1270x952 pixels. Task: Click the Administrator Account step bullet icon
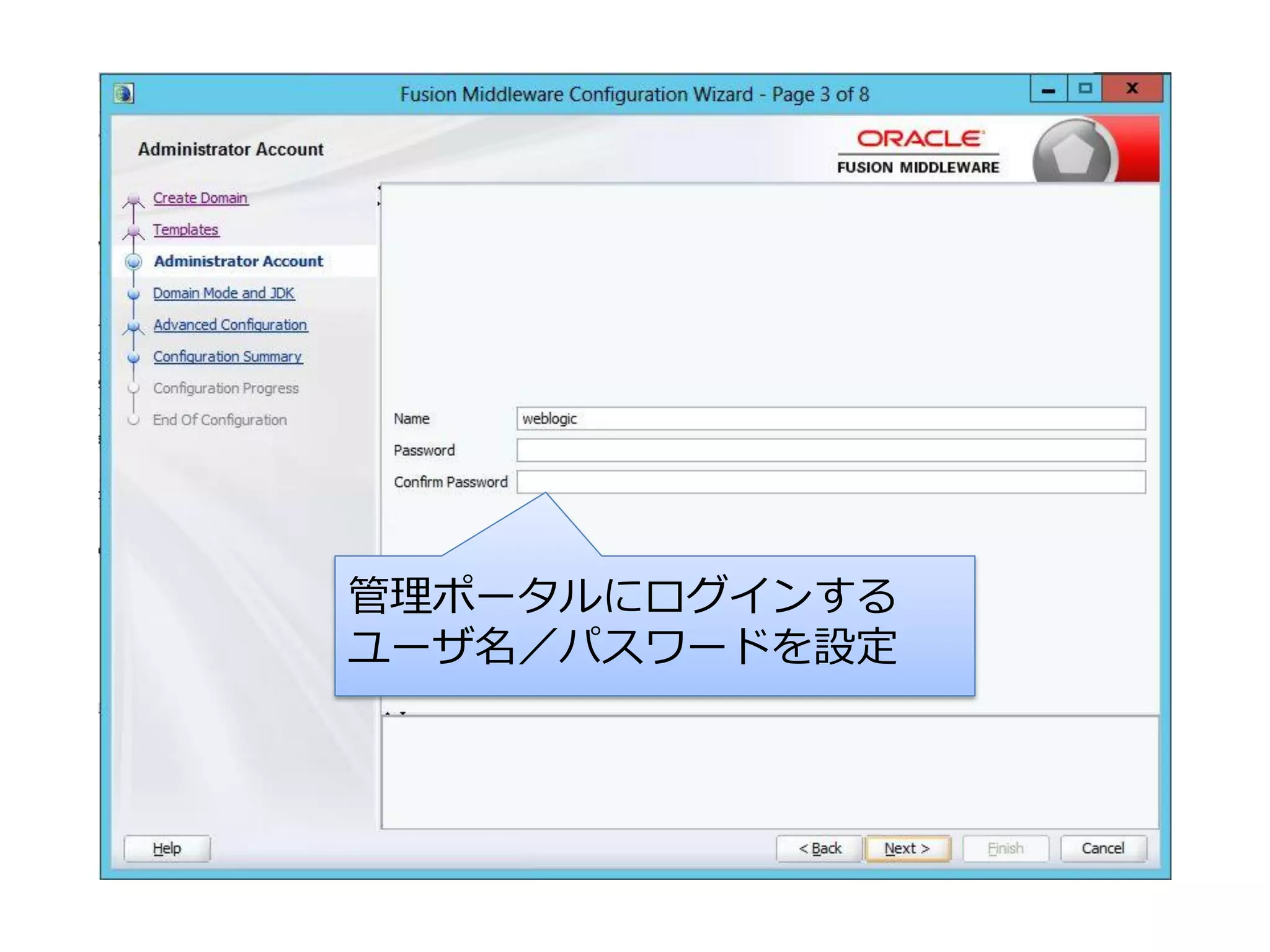(133, 262)
